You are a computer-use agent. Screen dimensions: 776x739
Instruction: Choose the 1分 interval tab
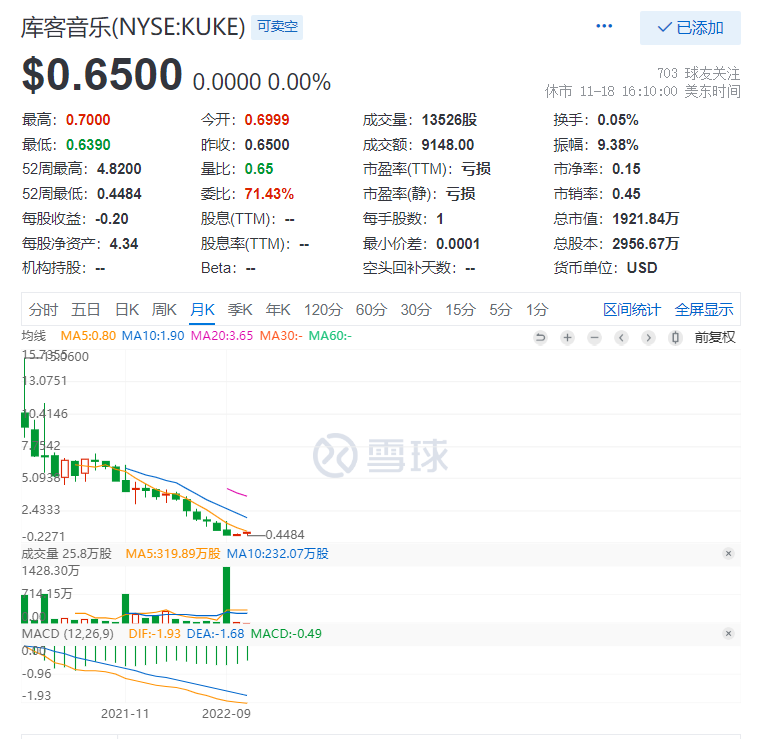537,309
